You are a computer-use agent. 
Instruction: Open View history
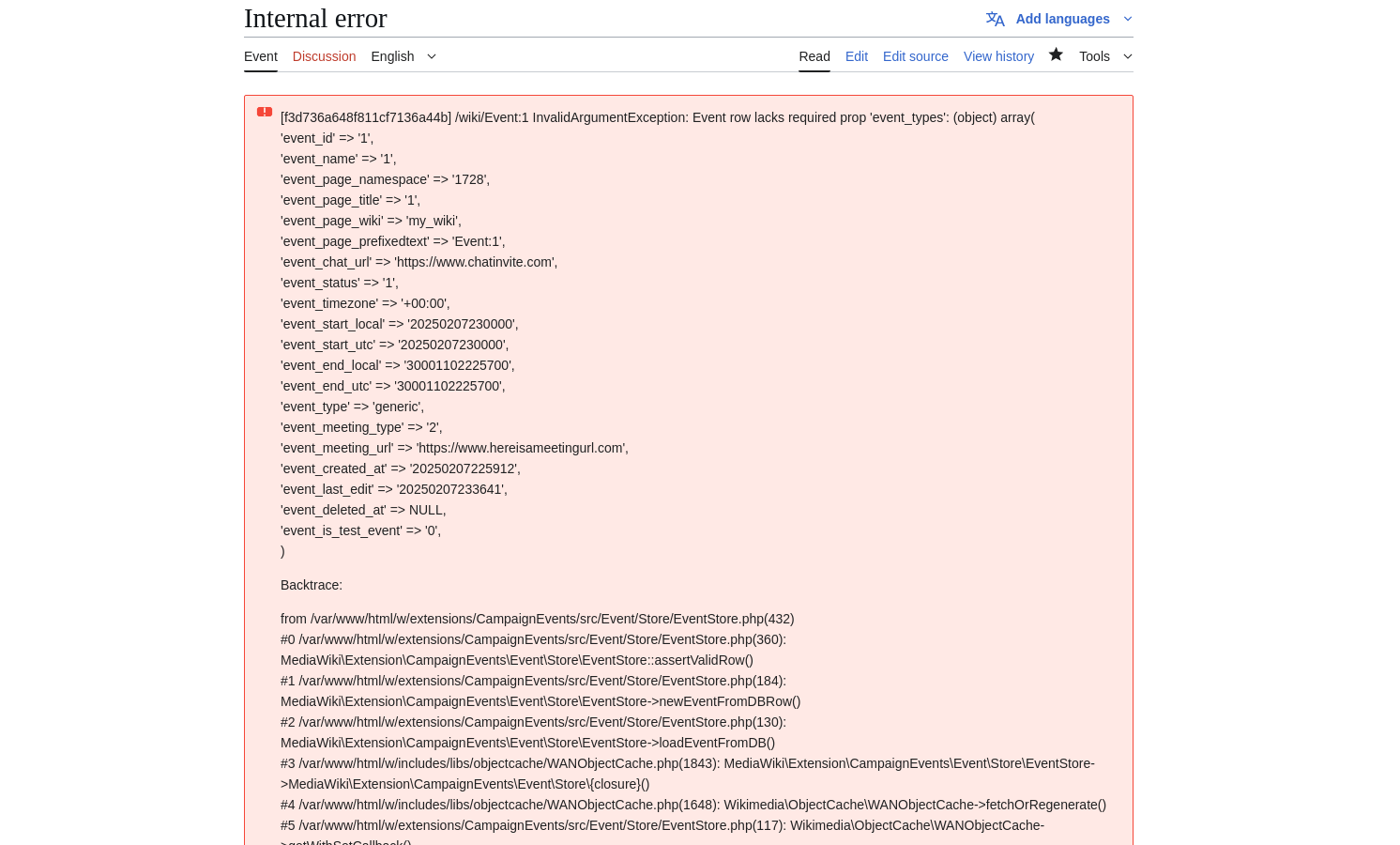point(998,56)
